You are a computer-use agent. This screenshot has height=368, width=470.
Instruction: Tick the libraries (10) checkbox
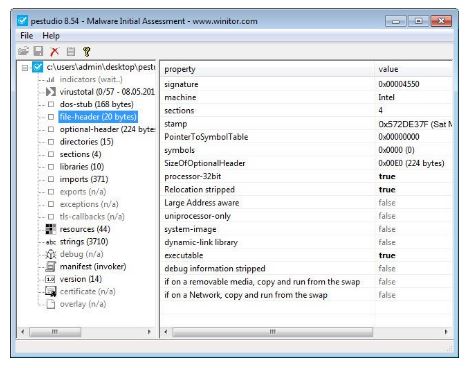(x=51, y=167)
